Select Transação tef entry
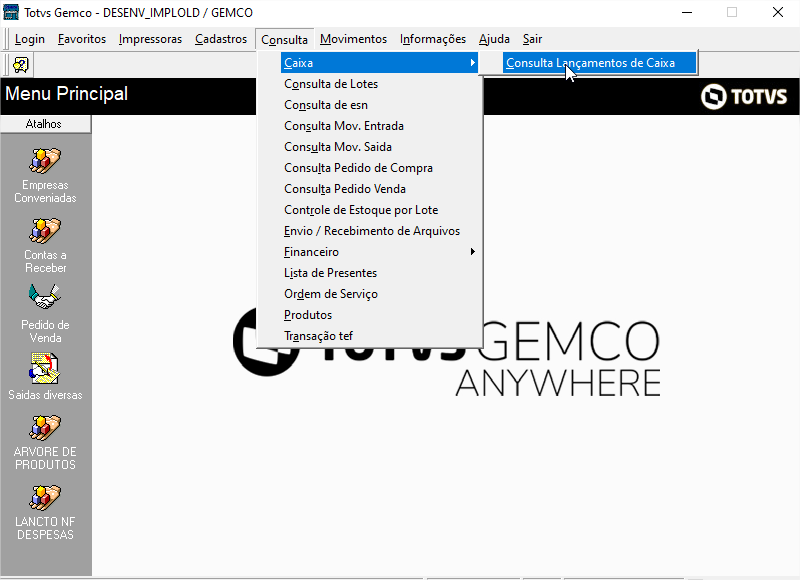 pyautogui.click(x=380, y=336)
